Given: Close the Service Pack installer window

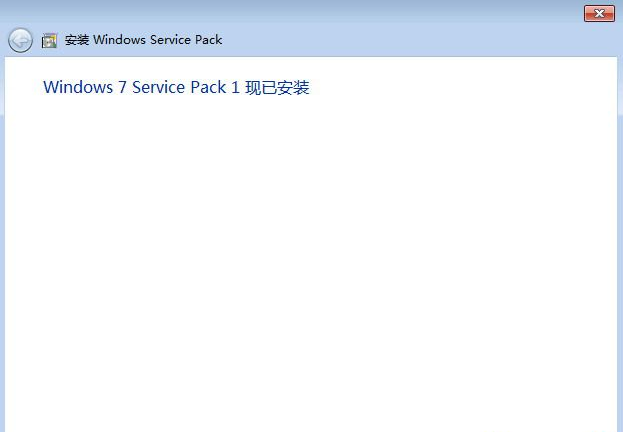Looking at the screenshot, I should click(599, 13).
